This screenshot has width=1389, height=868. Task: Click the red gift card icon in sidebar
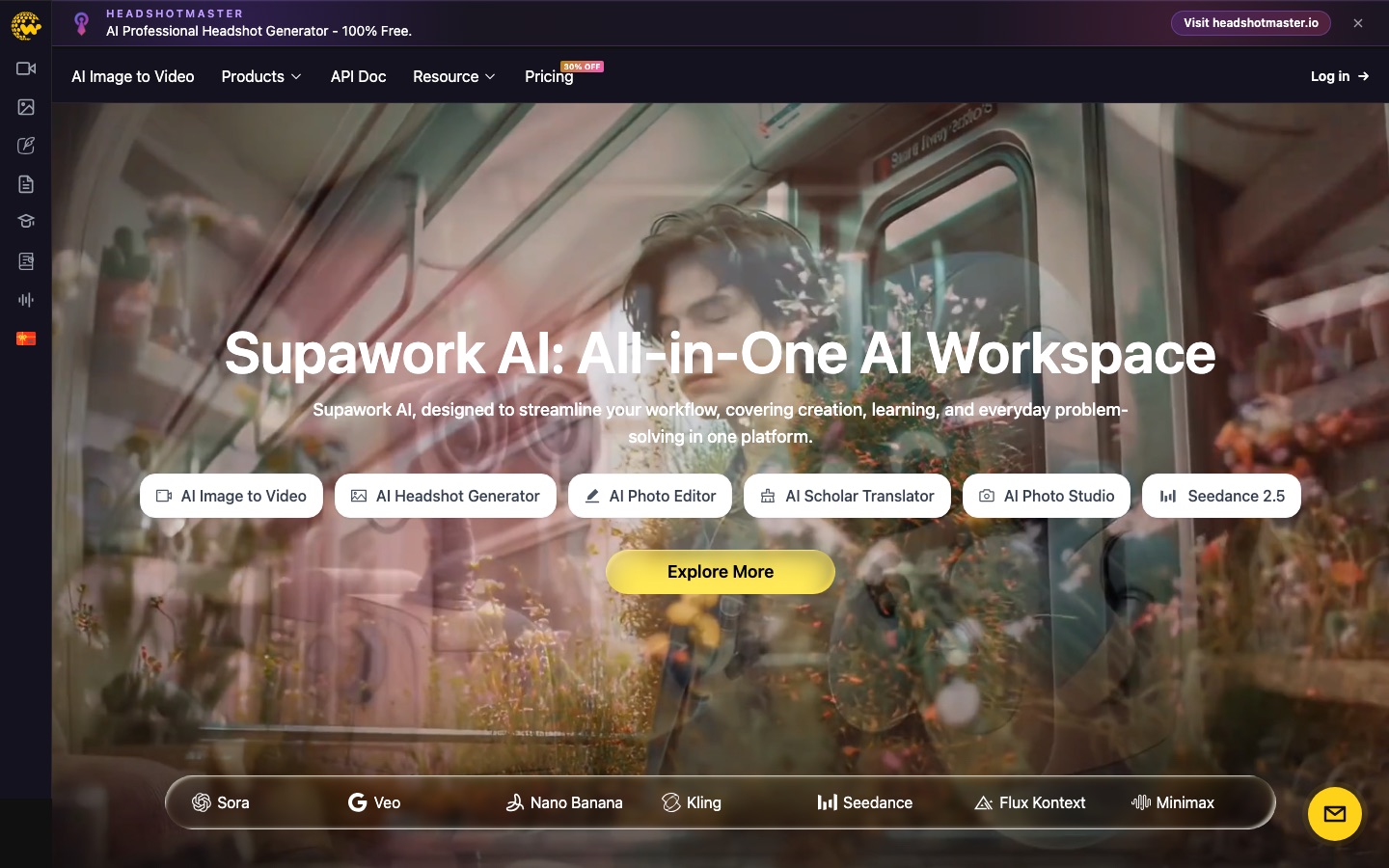pyautogui.click(x=26, y=339)
